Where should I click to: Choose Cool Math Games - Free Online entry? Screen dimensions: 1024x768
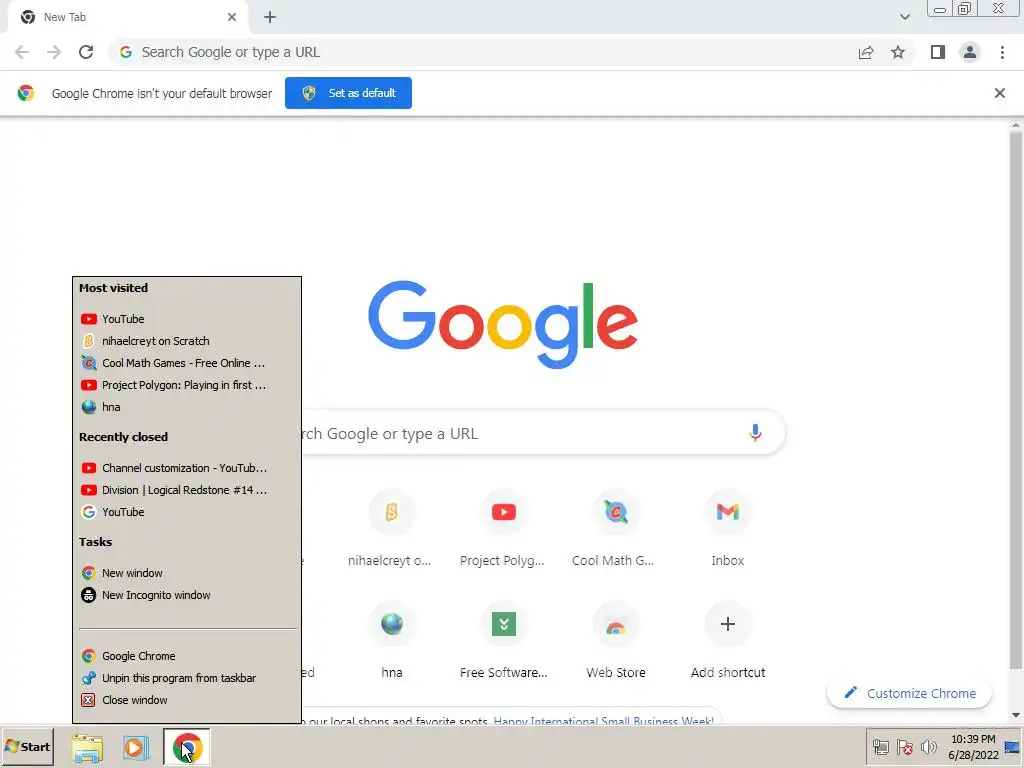(187, 363)
